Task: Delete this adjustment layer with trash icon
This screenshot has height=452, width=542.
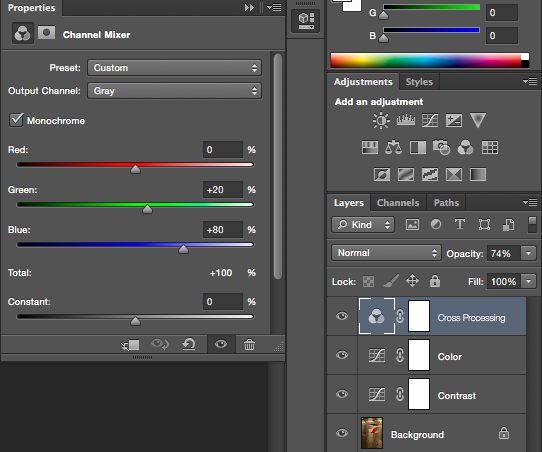Action: [249, 345]
